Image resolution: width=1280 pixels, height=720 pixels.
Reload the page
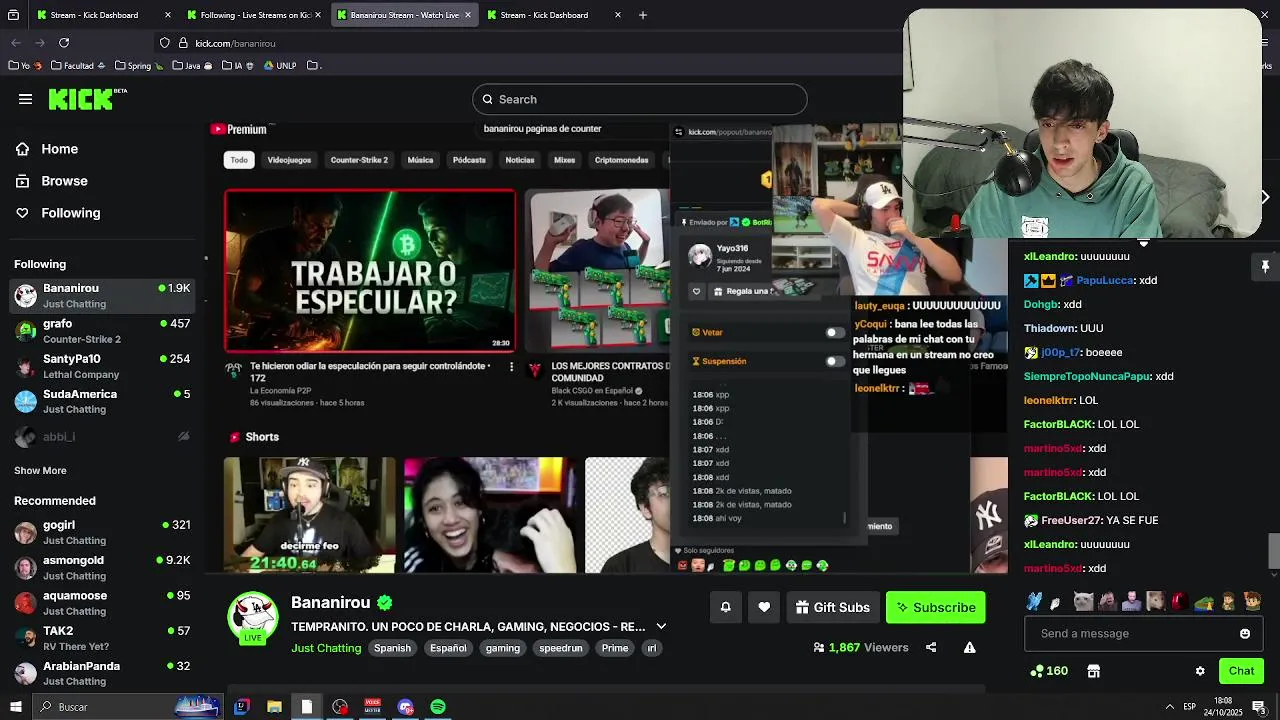(64, 43)
